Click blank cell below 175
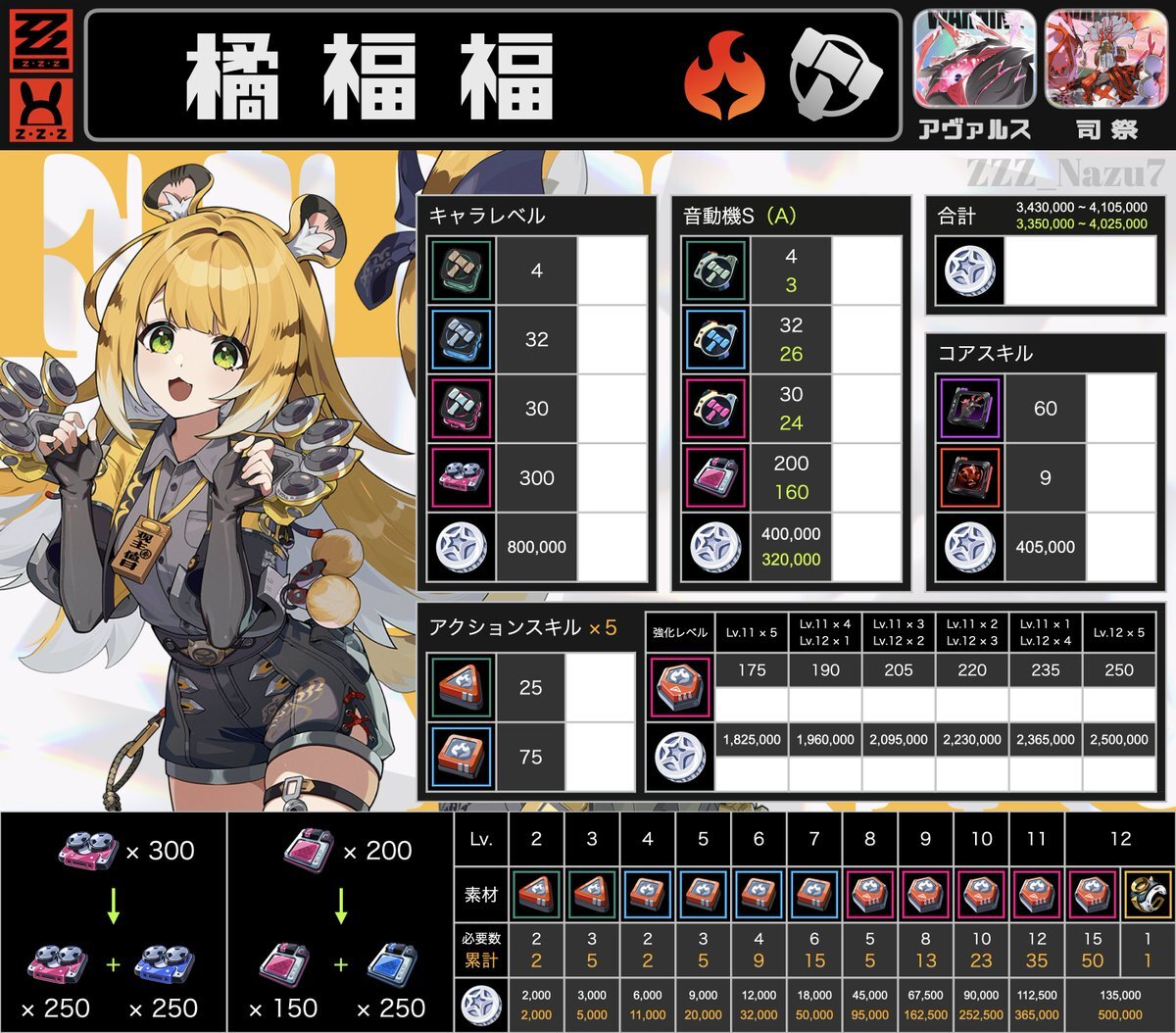Image resolution: width=1176 pixels, height=1033 pixels. [x=752, y=705]
